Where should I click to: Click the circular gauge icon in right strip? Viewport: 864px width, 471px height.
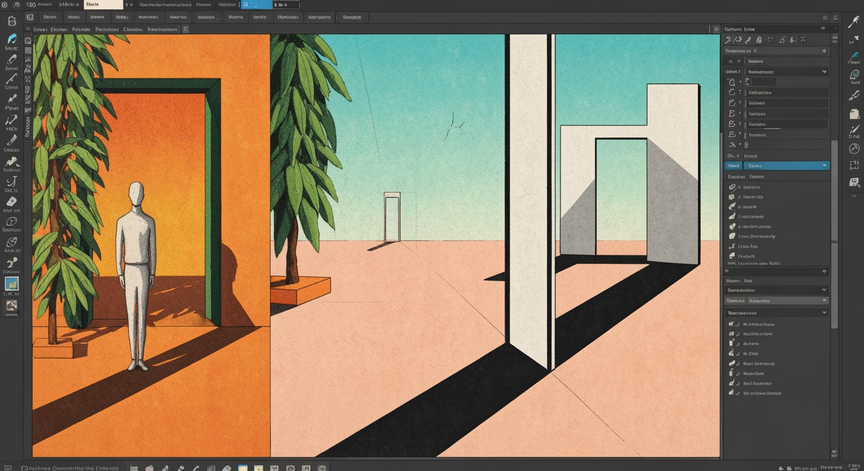pos(854,149)
